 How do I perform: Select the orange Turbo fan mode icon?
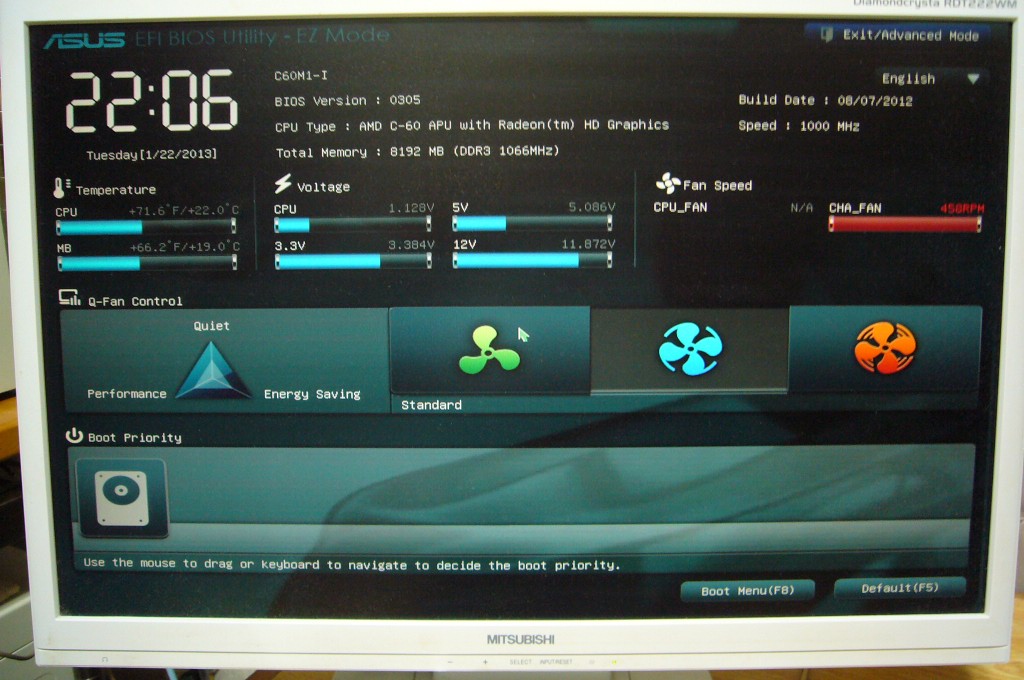pyautogui.click(x=885, y=348)
